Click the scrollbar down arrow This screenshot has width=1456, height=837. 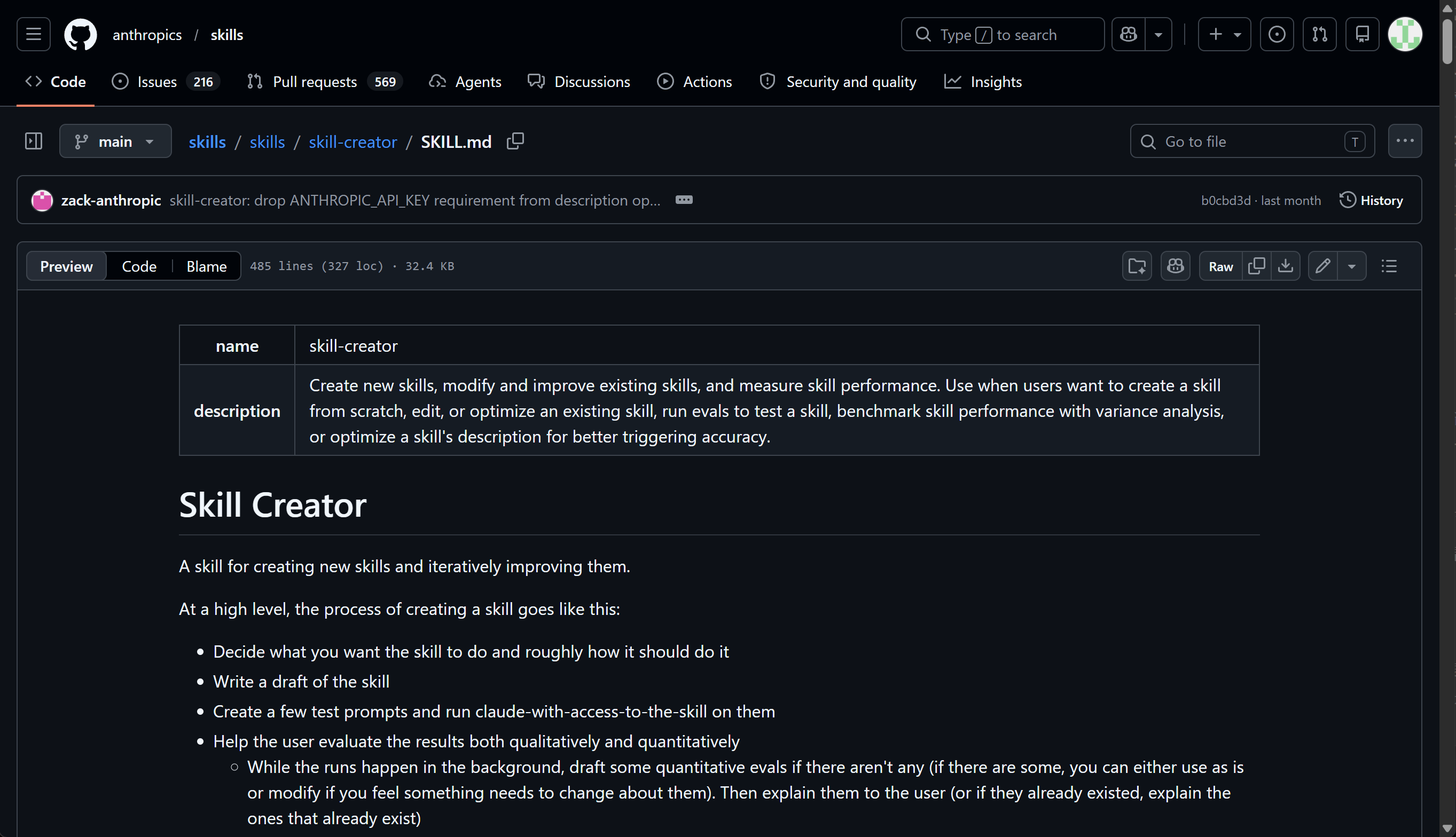click(1447, 828)
